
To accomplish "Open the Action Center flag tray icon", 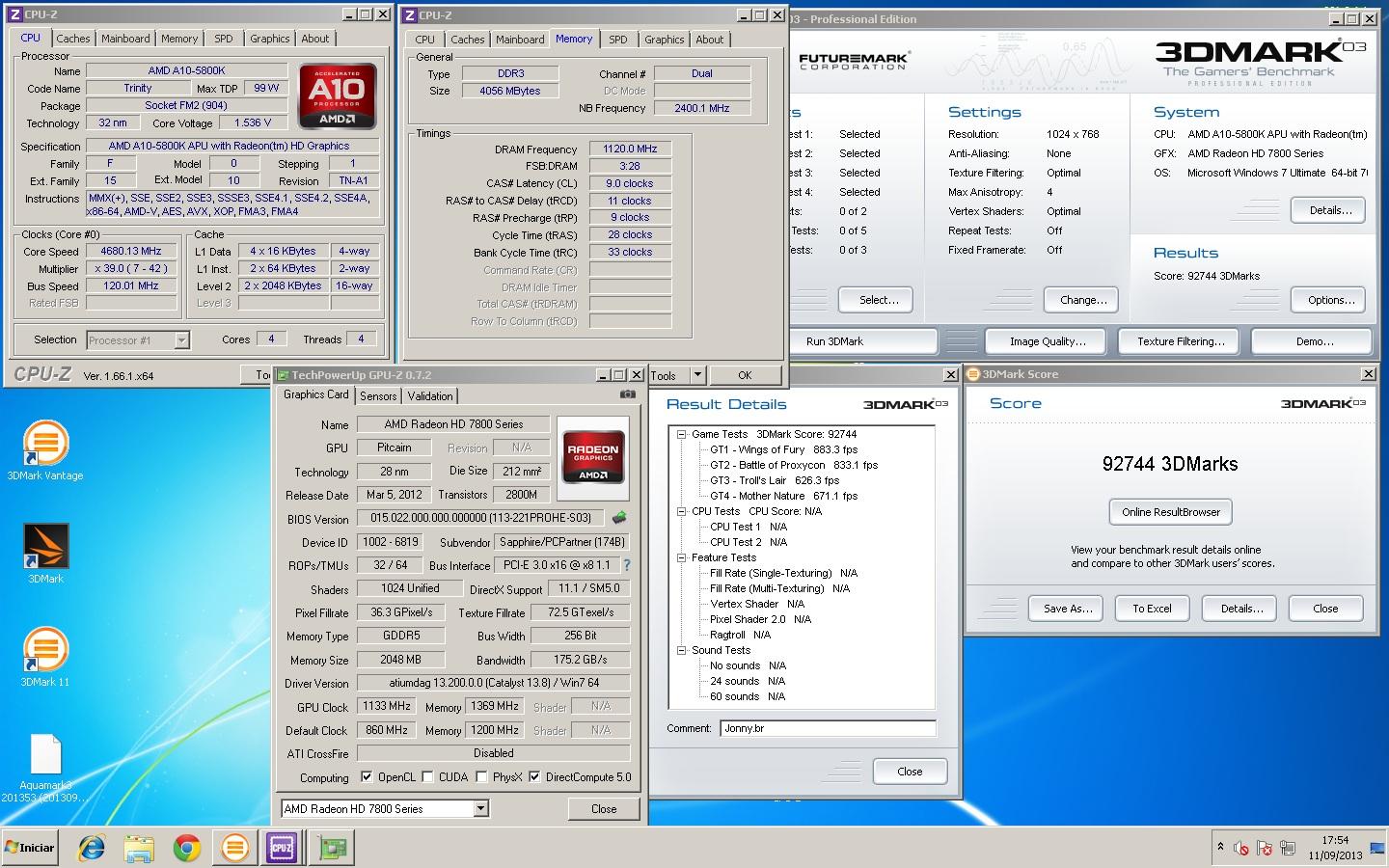I will (x=1266, y=849).
